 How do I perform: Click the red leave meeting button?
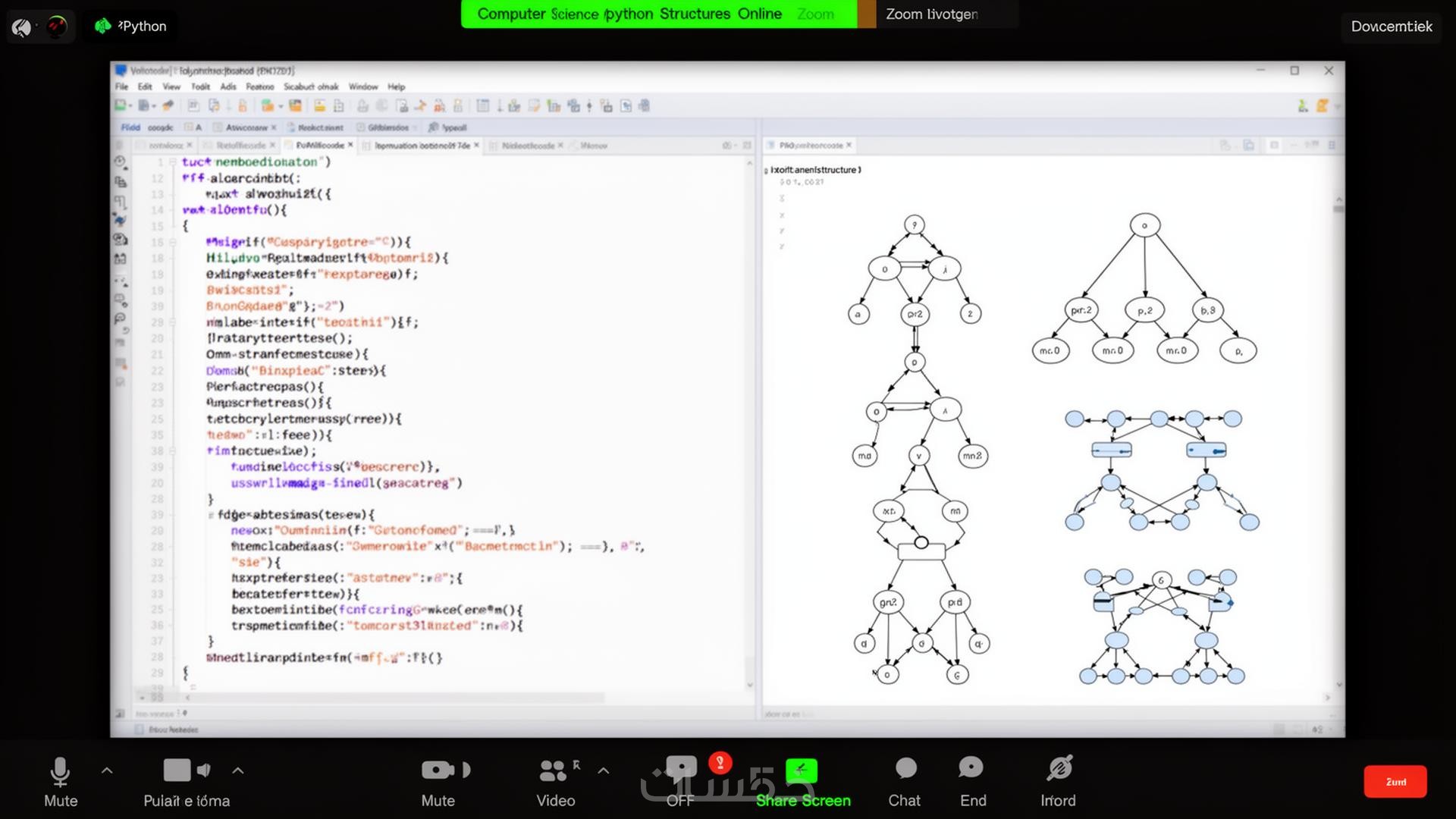(x=1395, y=782)
